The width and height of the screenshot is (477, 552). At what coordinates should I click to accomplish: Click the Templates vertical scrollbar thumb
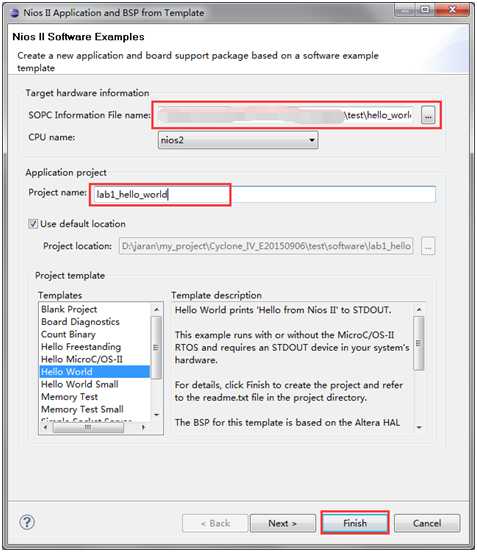pos(156,347)
